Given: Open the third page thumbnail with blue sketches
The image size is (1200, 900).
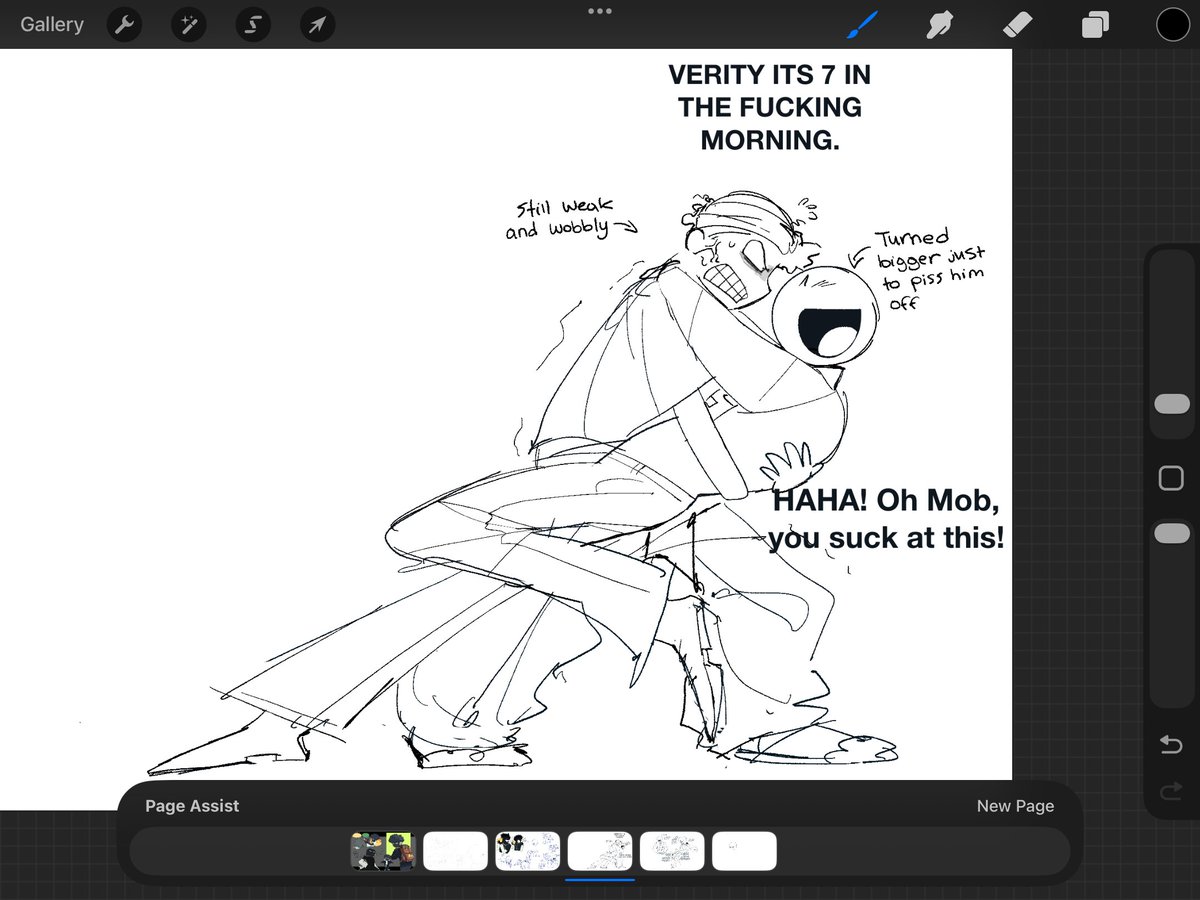Looking at the screenshot, I should tap(527, 851).
